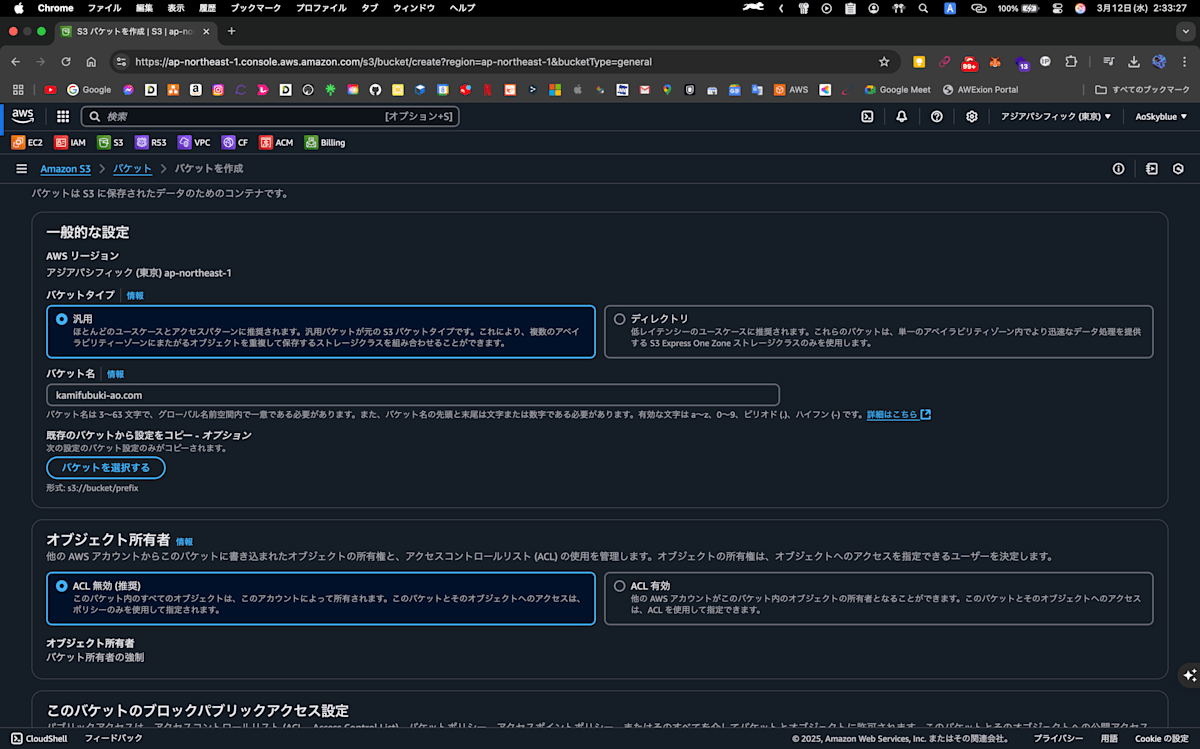The width and height of the screenshot is (1200, 749).
Task: Open the AWS services grid menu
Action: point(63,116)
